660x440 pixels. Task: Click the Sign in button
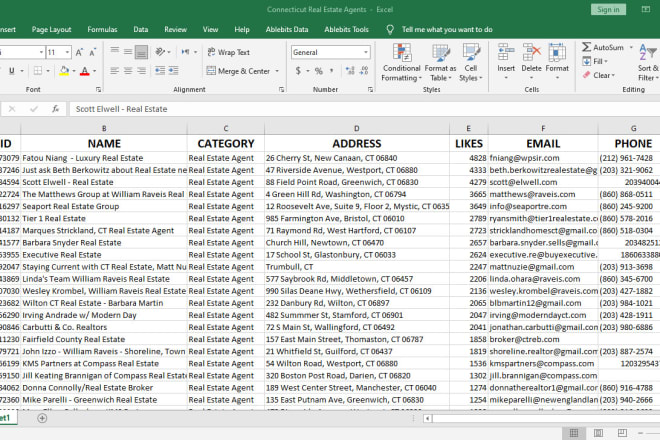(608, 9)
